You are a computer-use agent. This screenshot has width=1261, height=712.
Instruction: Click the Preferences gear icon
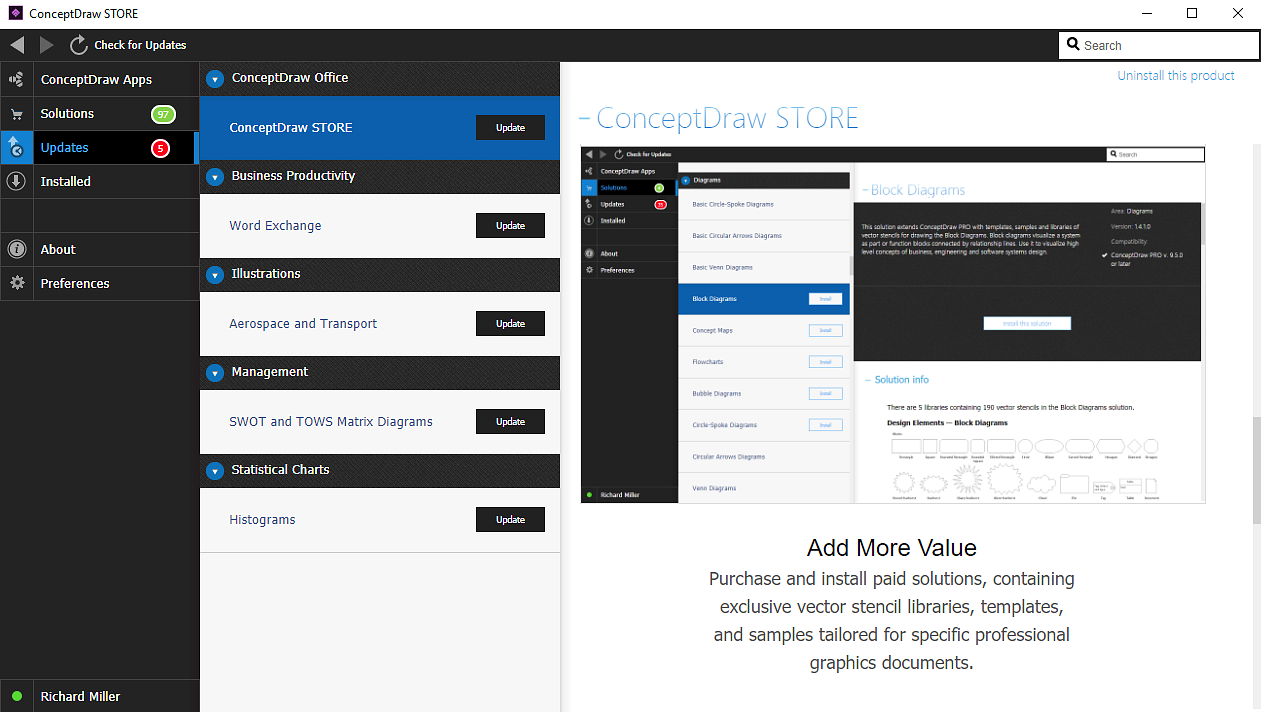[16, 284]
